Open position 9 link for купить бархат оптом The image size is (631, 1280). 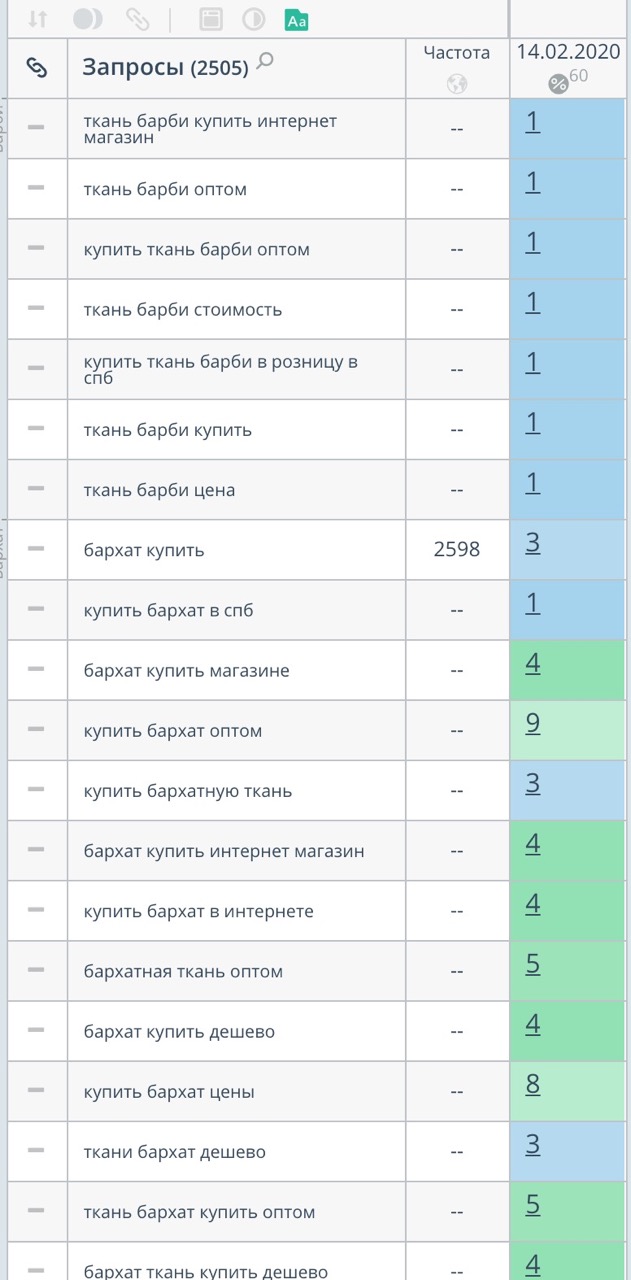533,724
